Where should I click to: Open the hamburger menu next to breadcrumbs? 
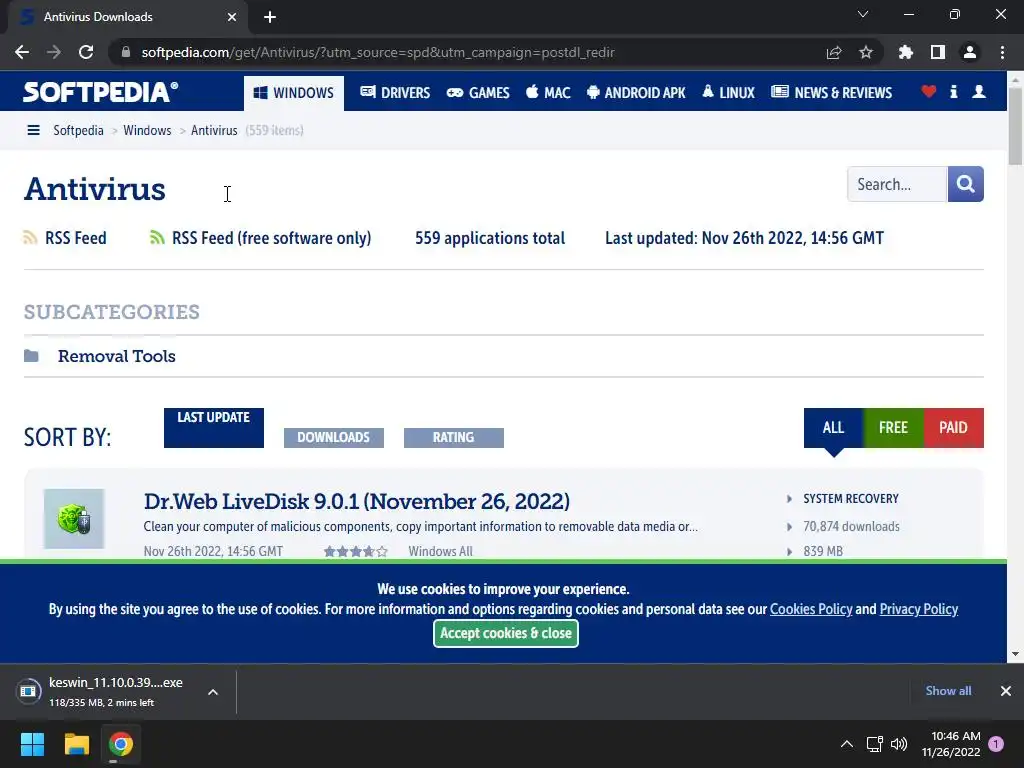tap(33, 131)
